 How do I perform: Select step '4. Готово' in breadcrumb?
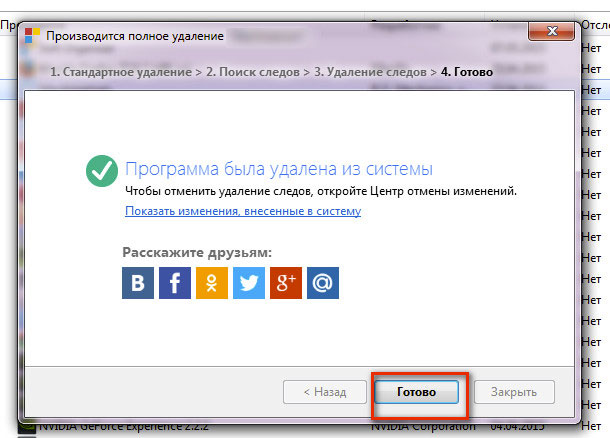tap(468, 72)
